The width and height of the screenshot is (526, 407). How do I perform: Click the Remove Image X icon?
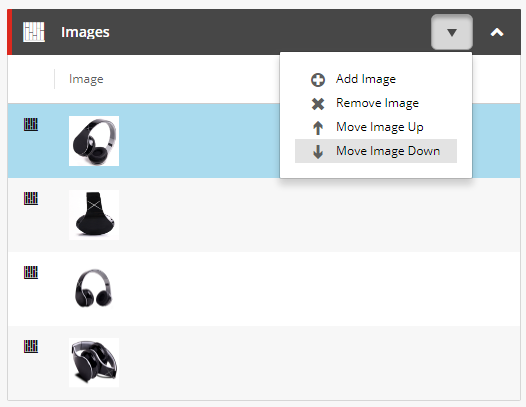318,104
